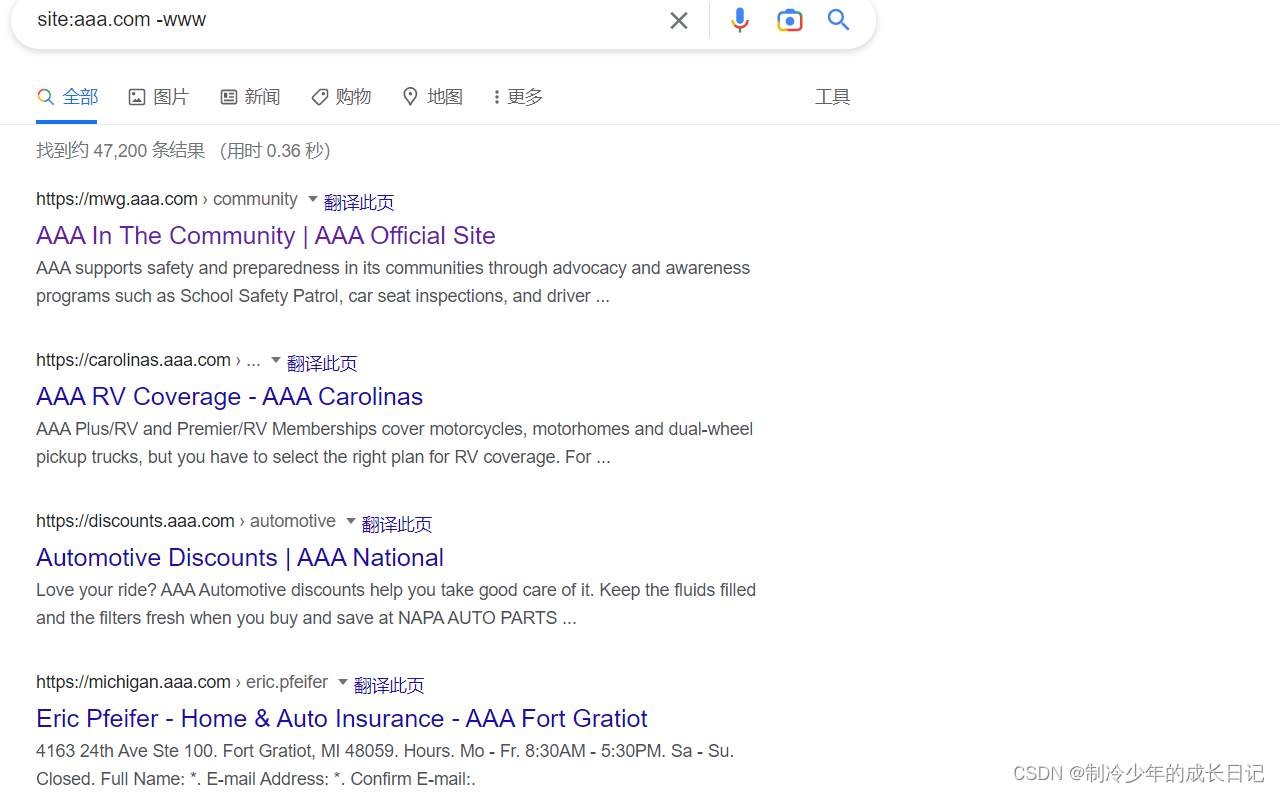Image resolution: width=1280 pixels, height=793 pixels.
Task: Start voice search with the microphone icon
Action: click(x=740, y=20)
